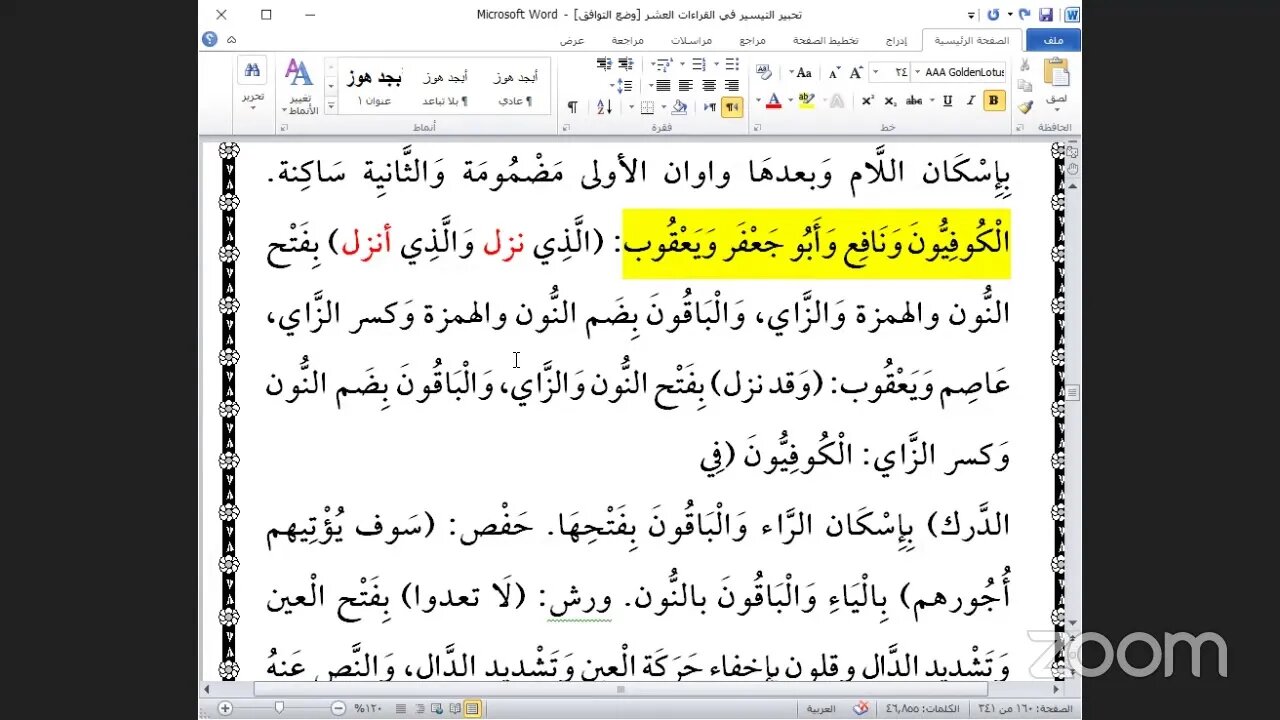This screenshot has width=1280, height=720.
Task: Click the Clear Formatting eraser icon
Action: (764, 71)
